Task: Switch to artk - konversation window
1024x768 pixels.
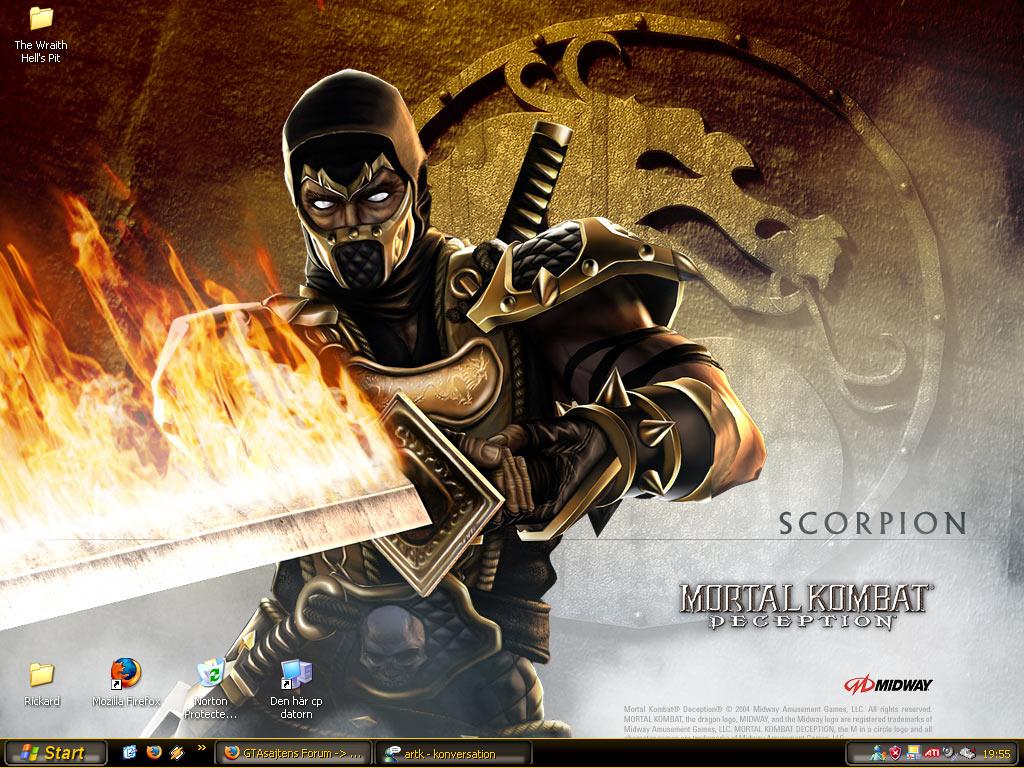Action: pos(454,753)
